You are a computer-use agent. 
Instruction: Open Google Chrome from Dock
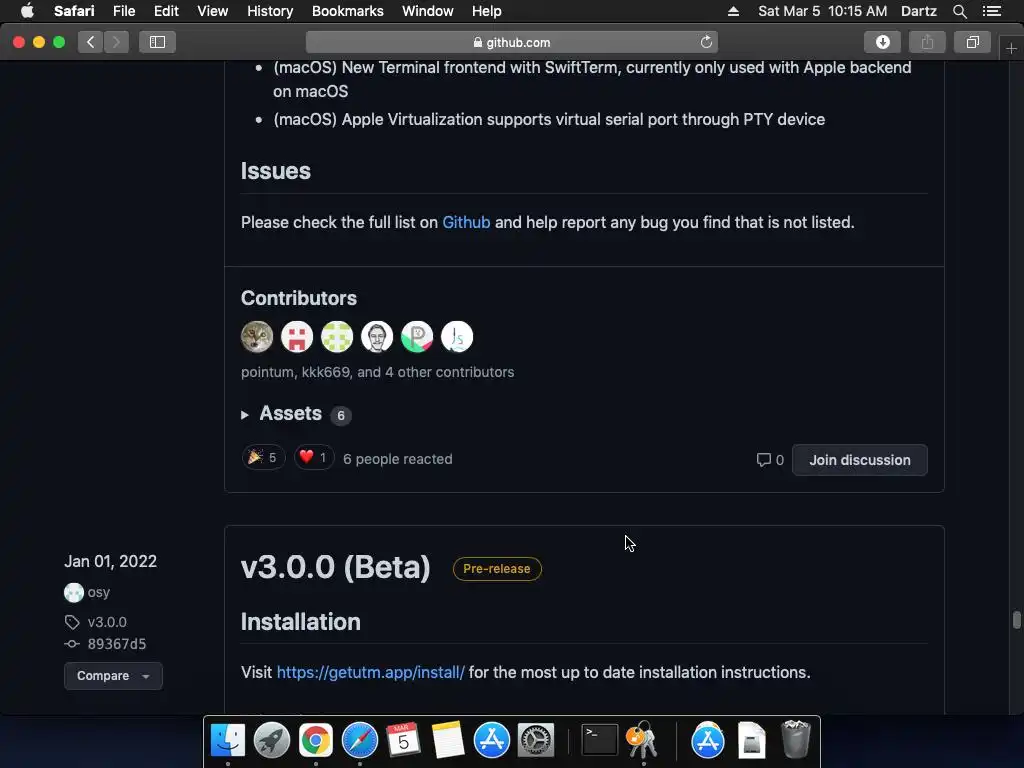click(315, 740)
